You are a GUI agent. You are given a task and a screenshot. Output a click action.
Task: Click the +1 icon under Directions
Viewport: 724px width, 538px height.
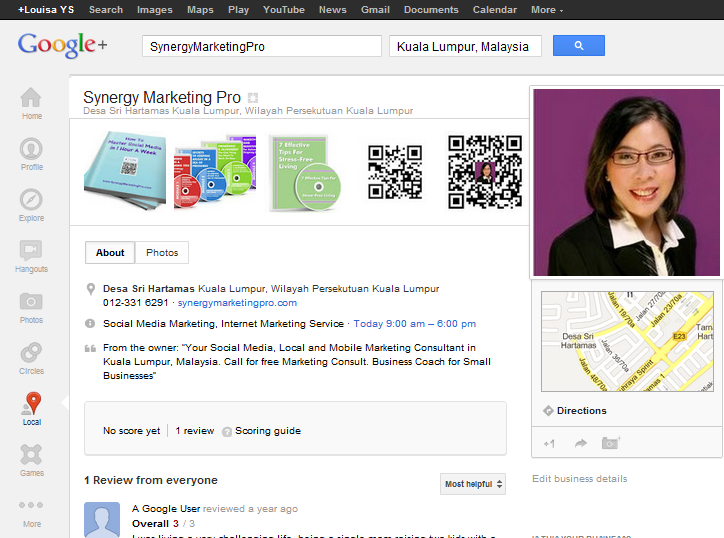coord(549,444)
